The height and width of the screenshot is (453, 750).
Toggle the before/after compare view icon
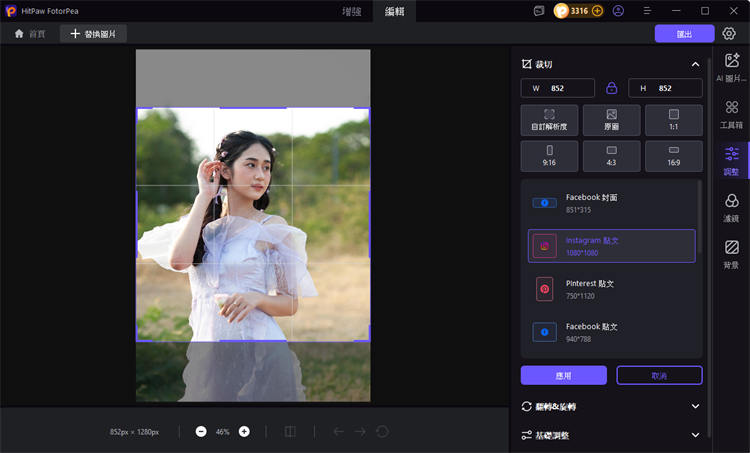coord(290,431)
